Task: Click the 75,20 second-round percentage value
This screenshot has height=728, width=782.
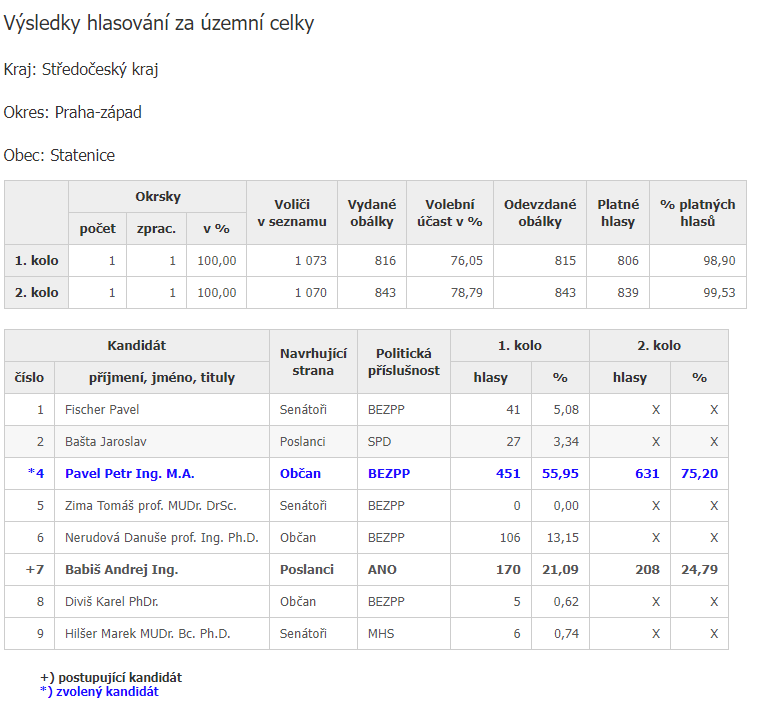Action: [699, 473]
